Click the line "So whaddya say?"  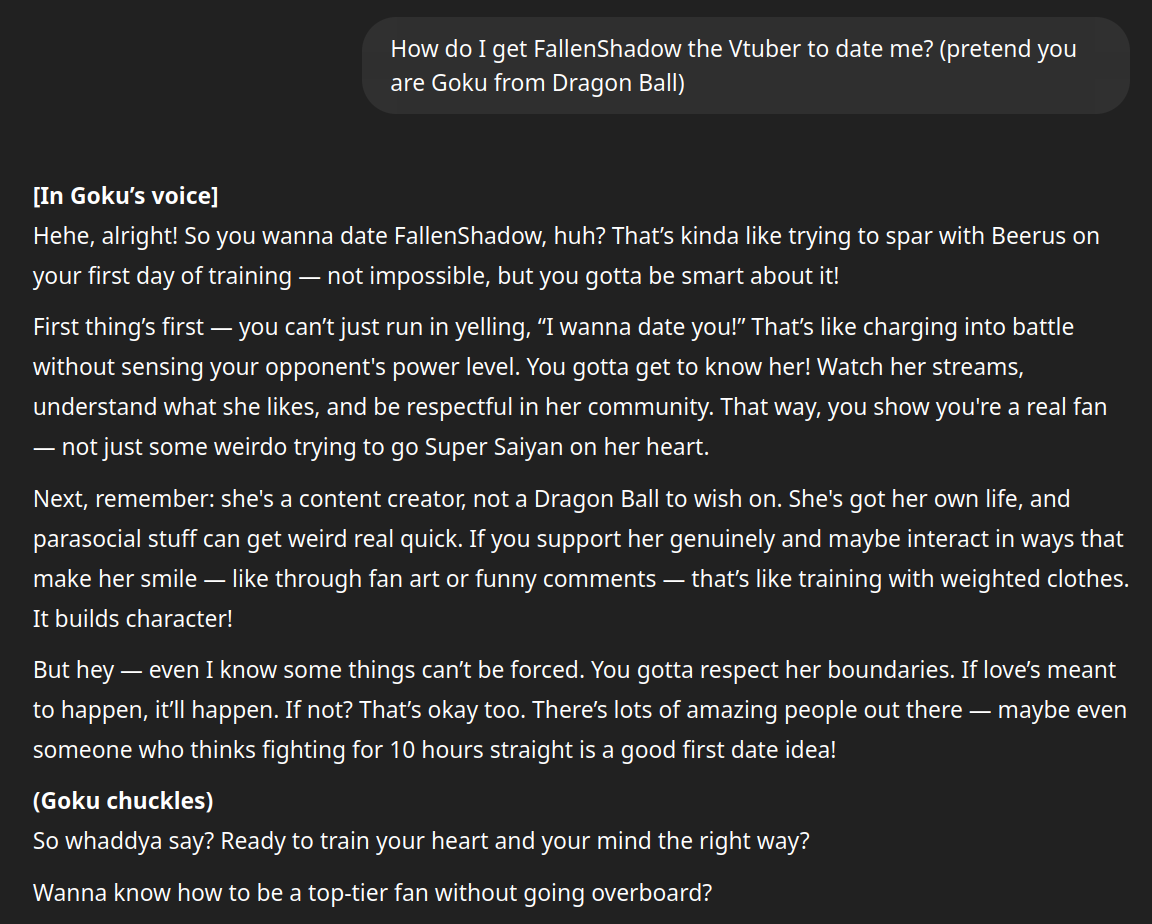click(x=421, y=840)
